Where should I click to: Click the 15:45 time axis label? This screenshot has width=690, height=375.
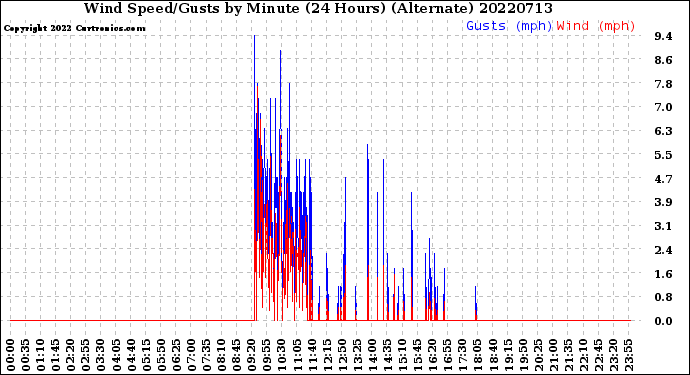[417, 355]
